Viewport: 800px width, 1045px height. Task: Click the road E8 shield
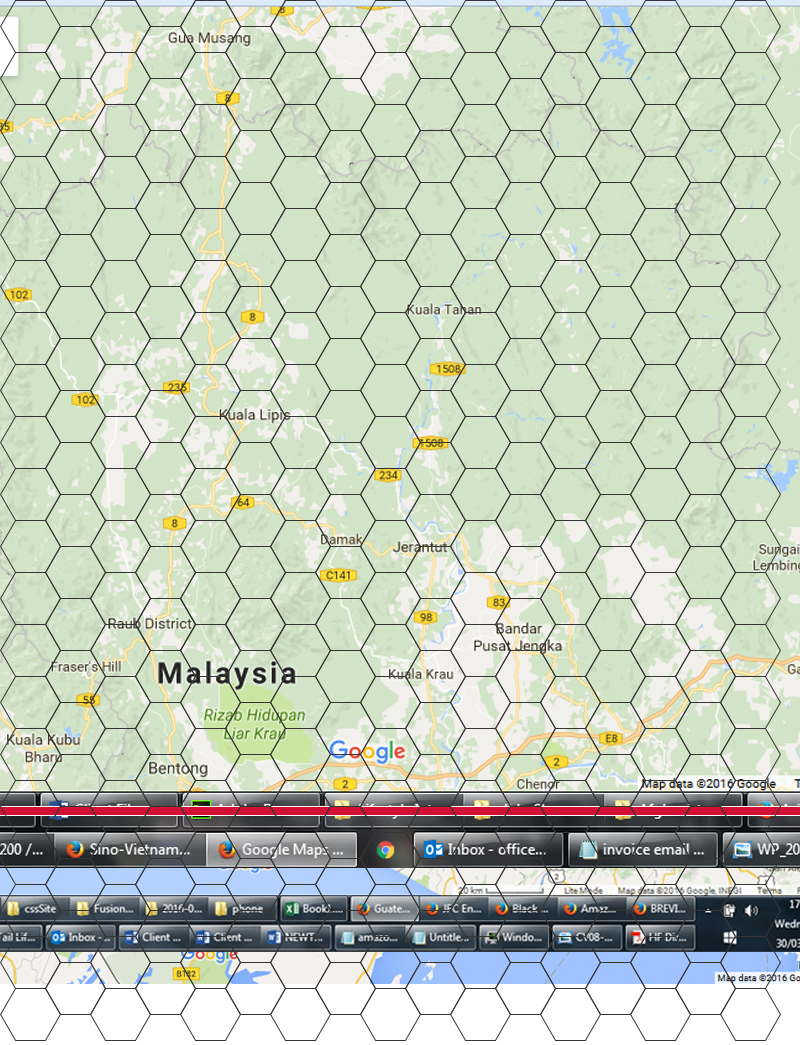tap(611, 738)
